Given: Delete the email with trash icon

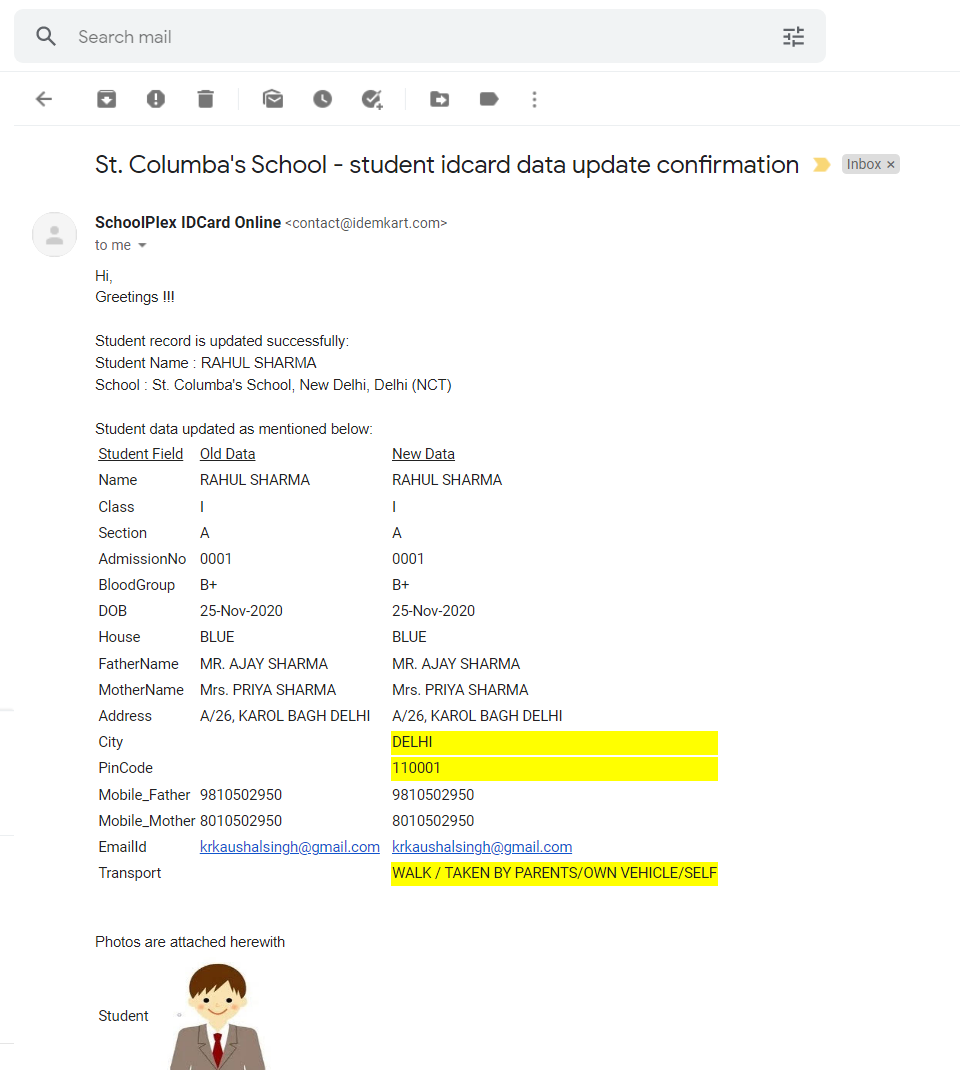Looking at the screenshot, I should coord(205,99).
